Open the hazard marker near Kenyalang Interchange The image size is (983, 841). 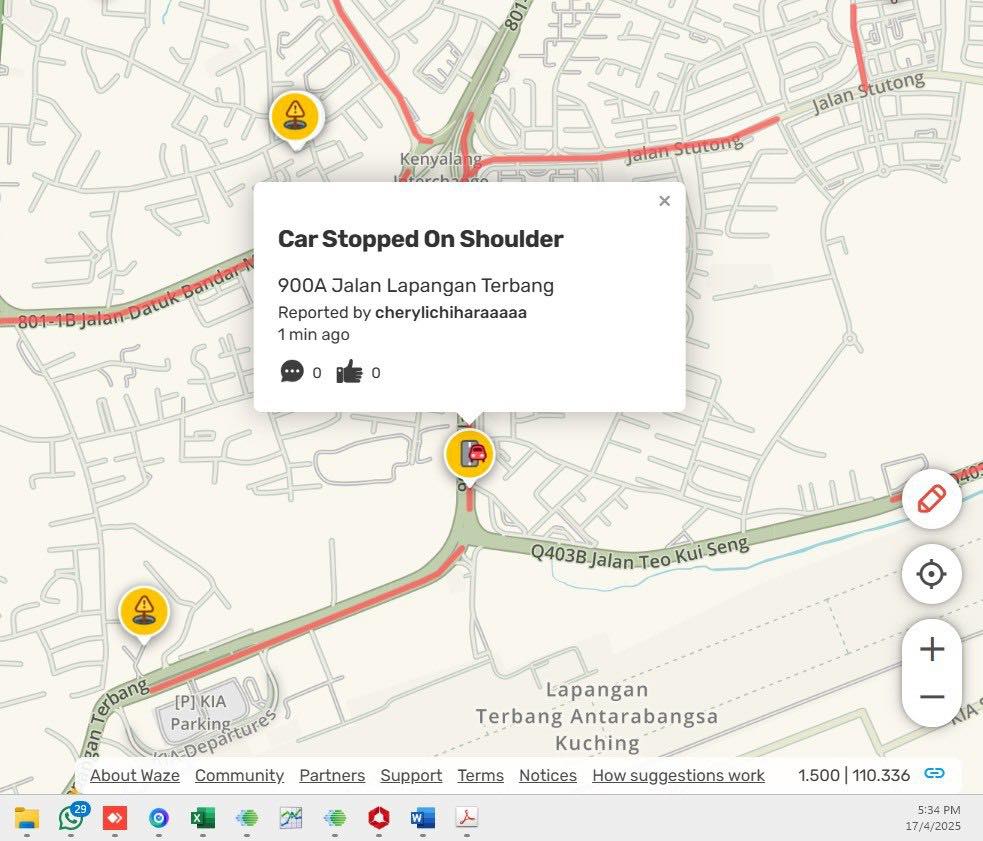(296, 119)
